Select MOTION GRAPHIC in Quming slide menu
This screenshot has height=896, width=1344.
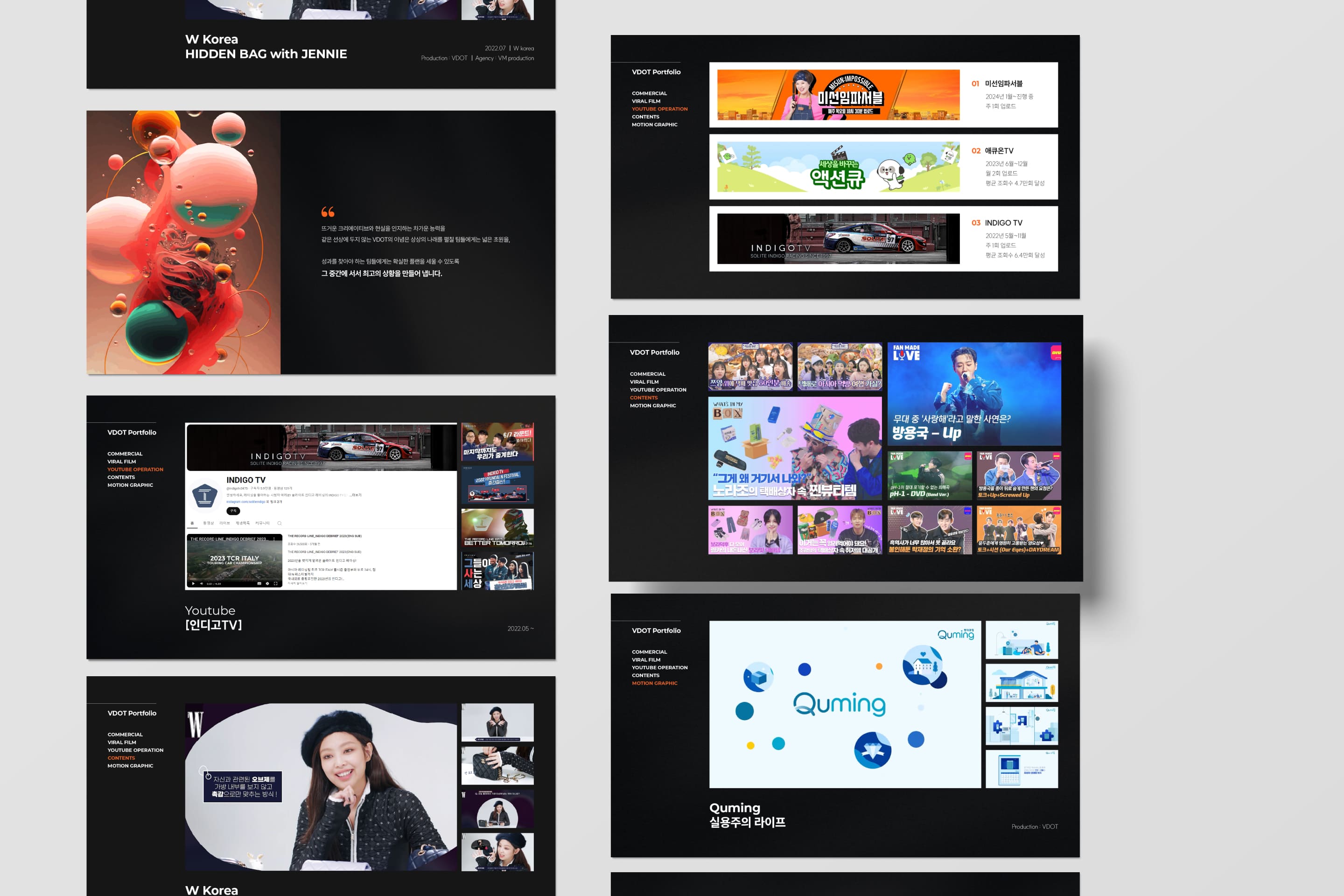pos(654,683)
